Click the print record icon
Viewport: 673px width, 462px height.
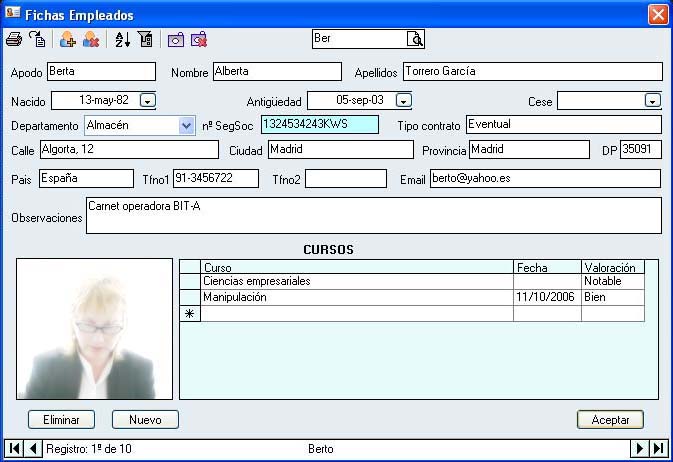pyautogui.click(x=14, y=40)
